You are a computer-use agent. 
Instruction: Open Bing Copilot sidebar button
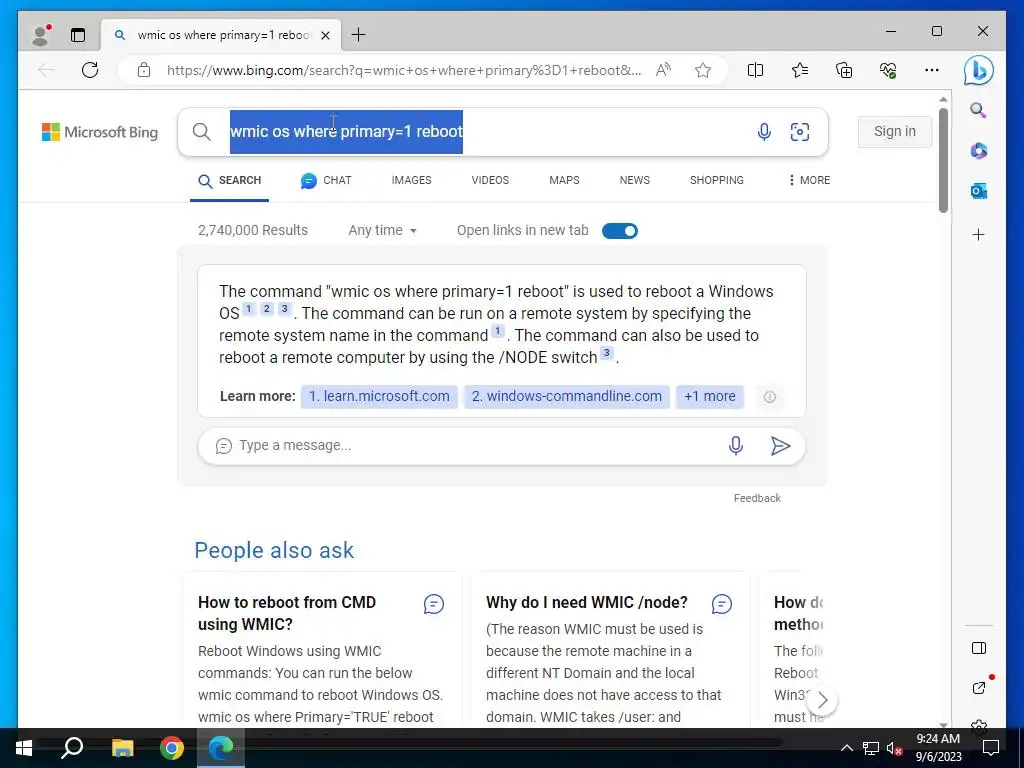point(978,71)
